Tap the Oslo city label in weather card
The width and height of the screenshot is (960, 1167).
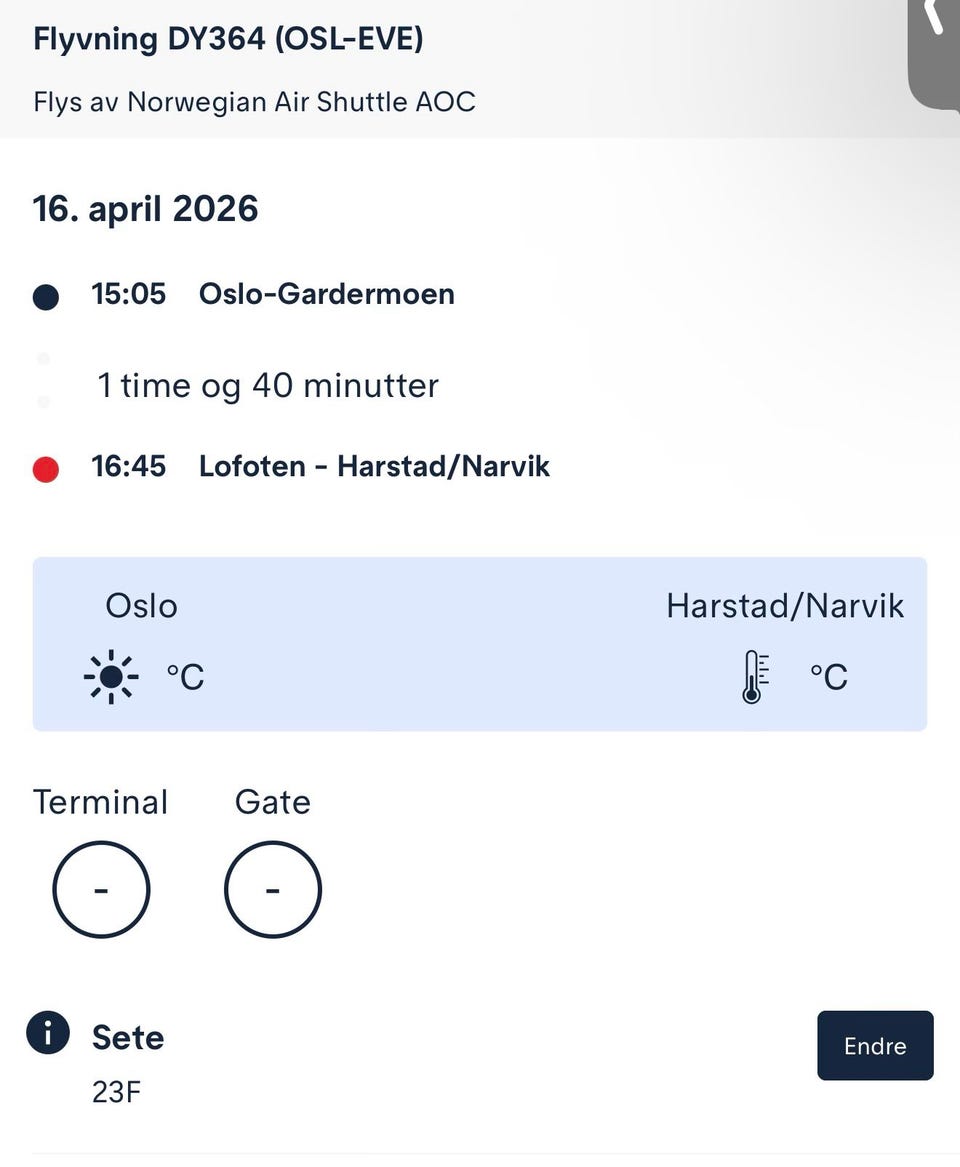141,606
